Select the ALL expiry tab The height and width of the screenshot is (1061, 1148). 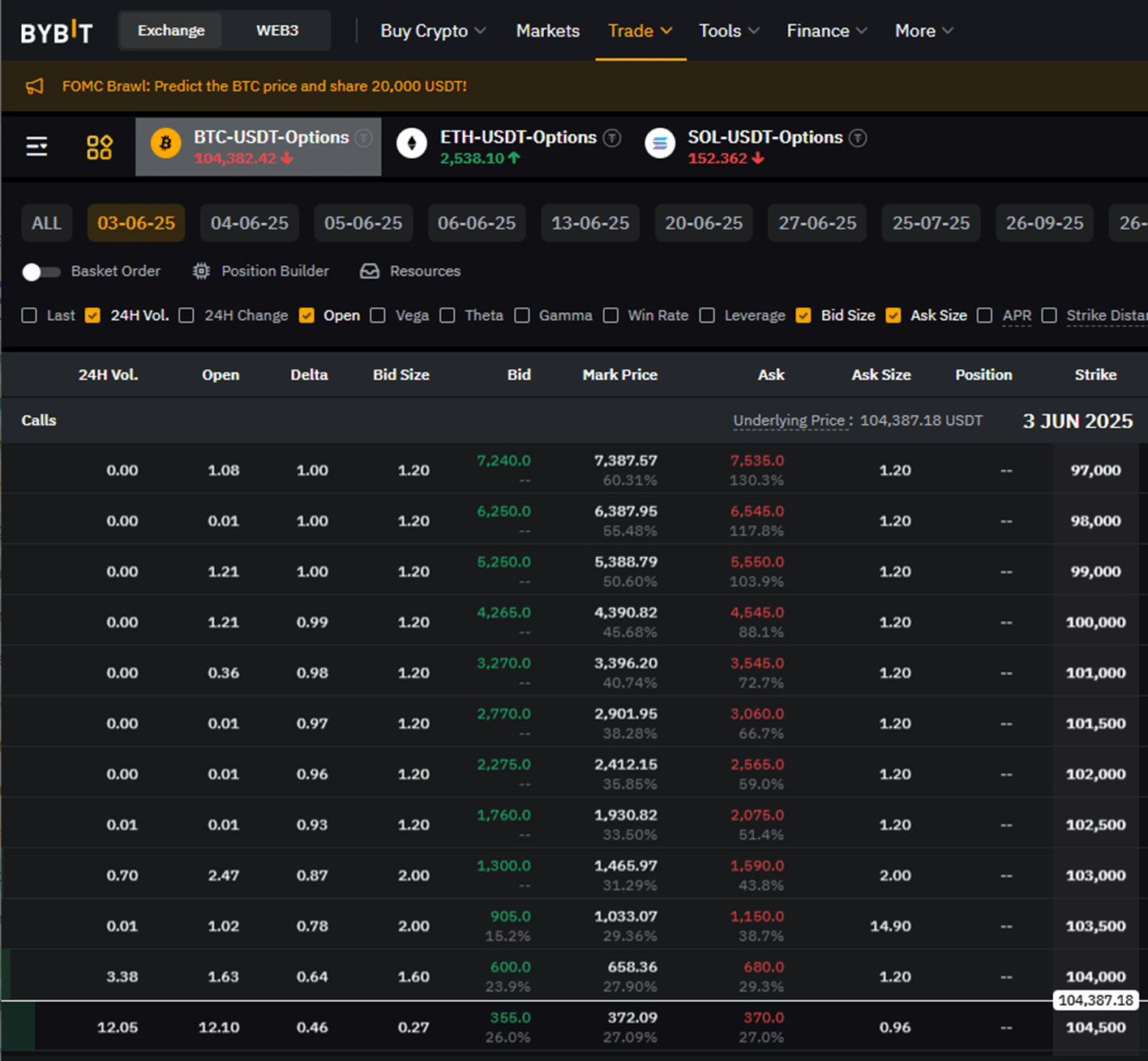point(46,223)
